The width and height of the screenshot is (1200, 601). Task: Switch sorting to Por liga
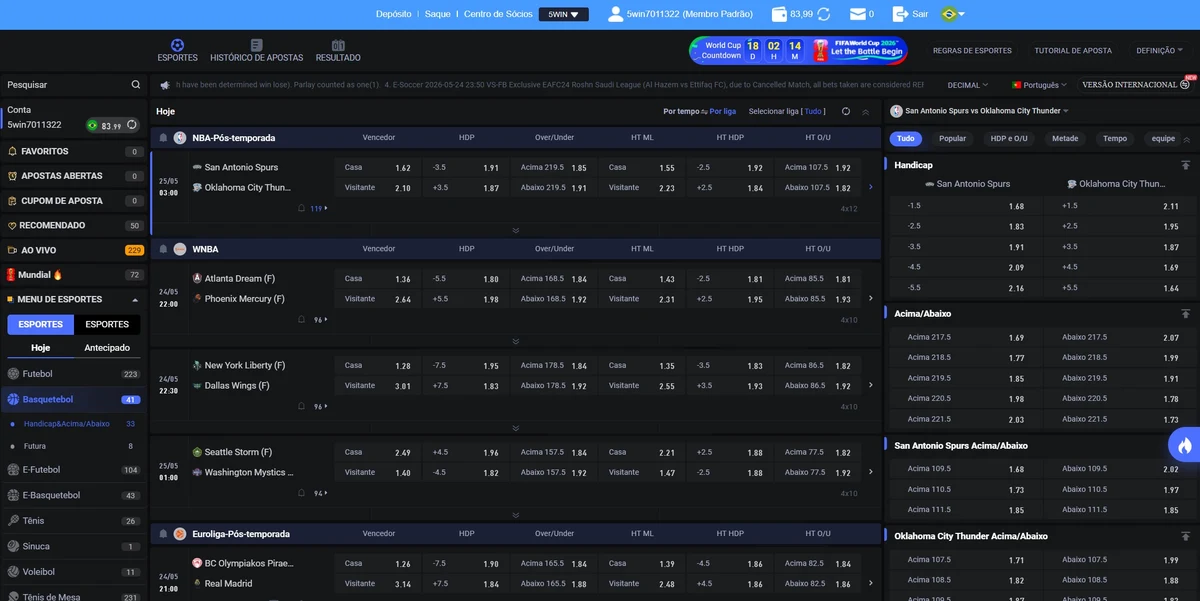coord(723,112)
